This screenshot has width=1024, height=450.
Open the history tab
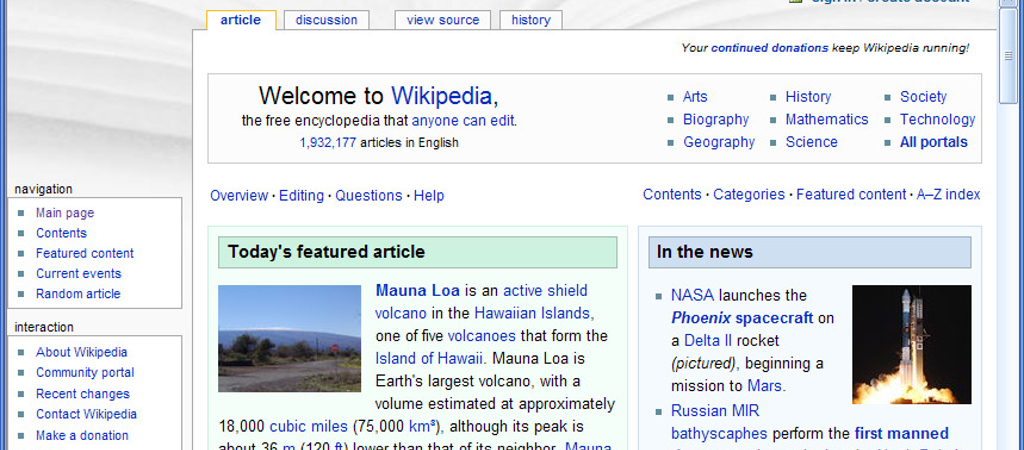coord(531,20)
